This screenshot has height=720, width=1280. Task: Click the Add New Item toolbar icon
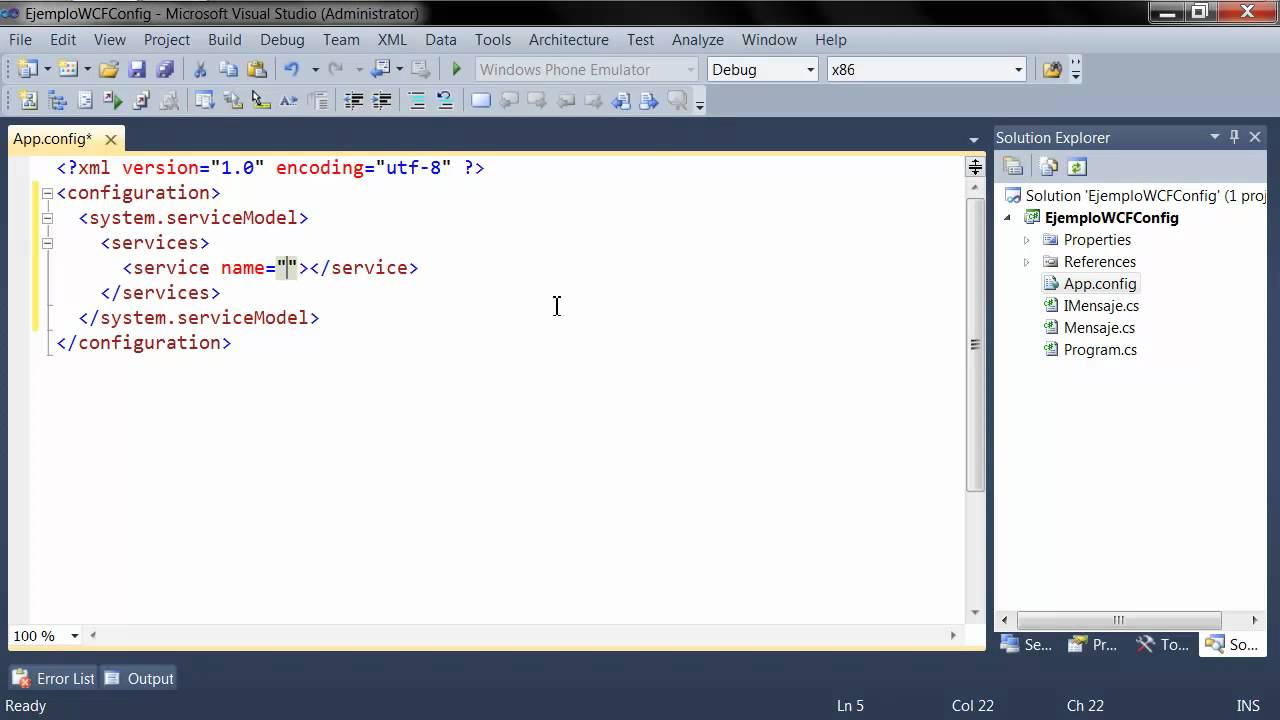(x=68, y=69)
